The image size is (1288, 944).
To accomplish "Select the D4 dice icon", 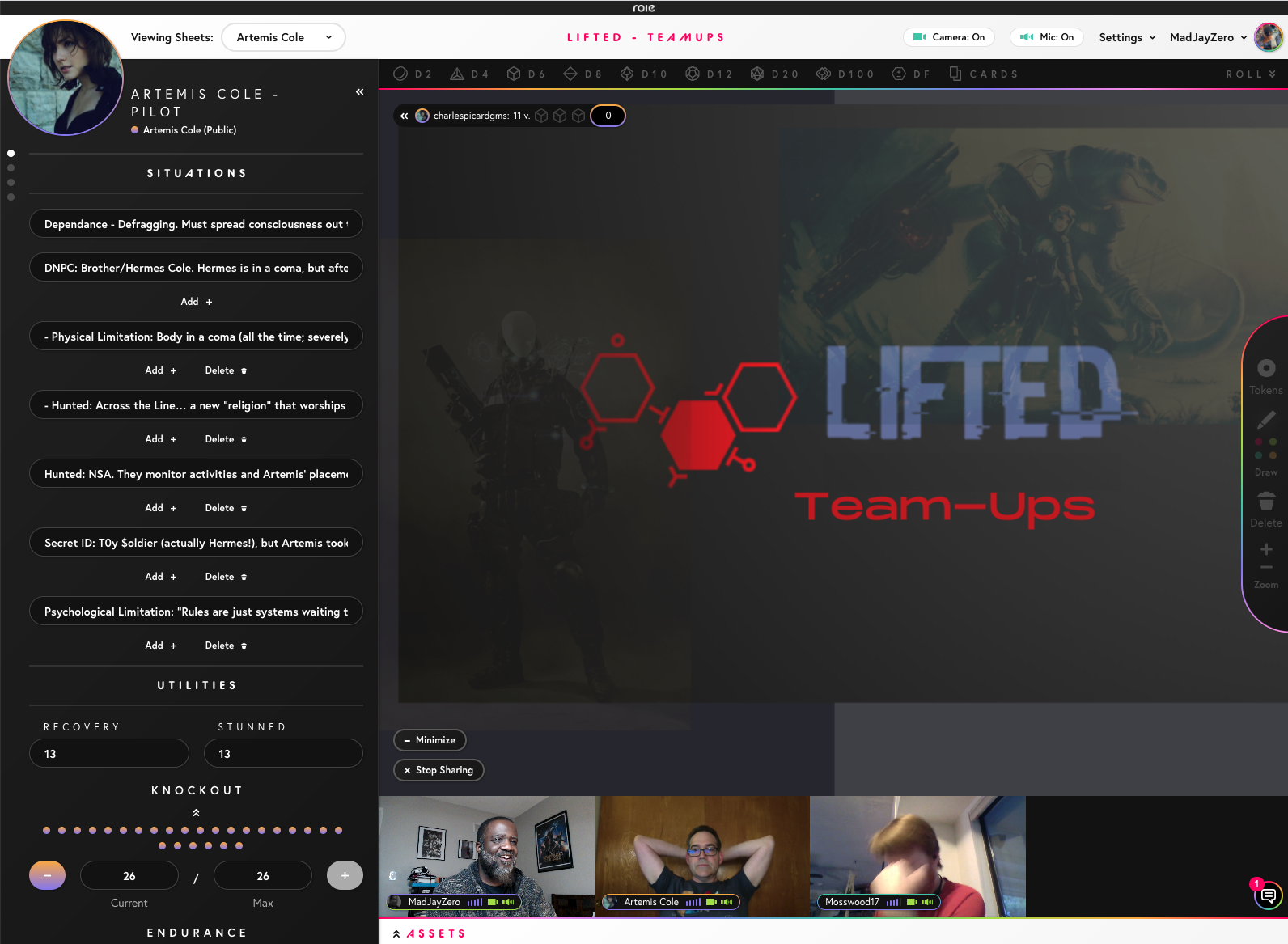I will (x=457, y=74).
